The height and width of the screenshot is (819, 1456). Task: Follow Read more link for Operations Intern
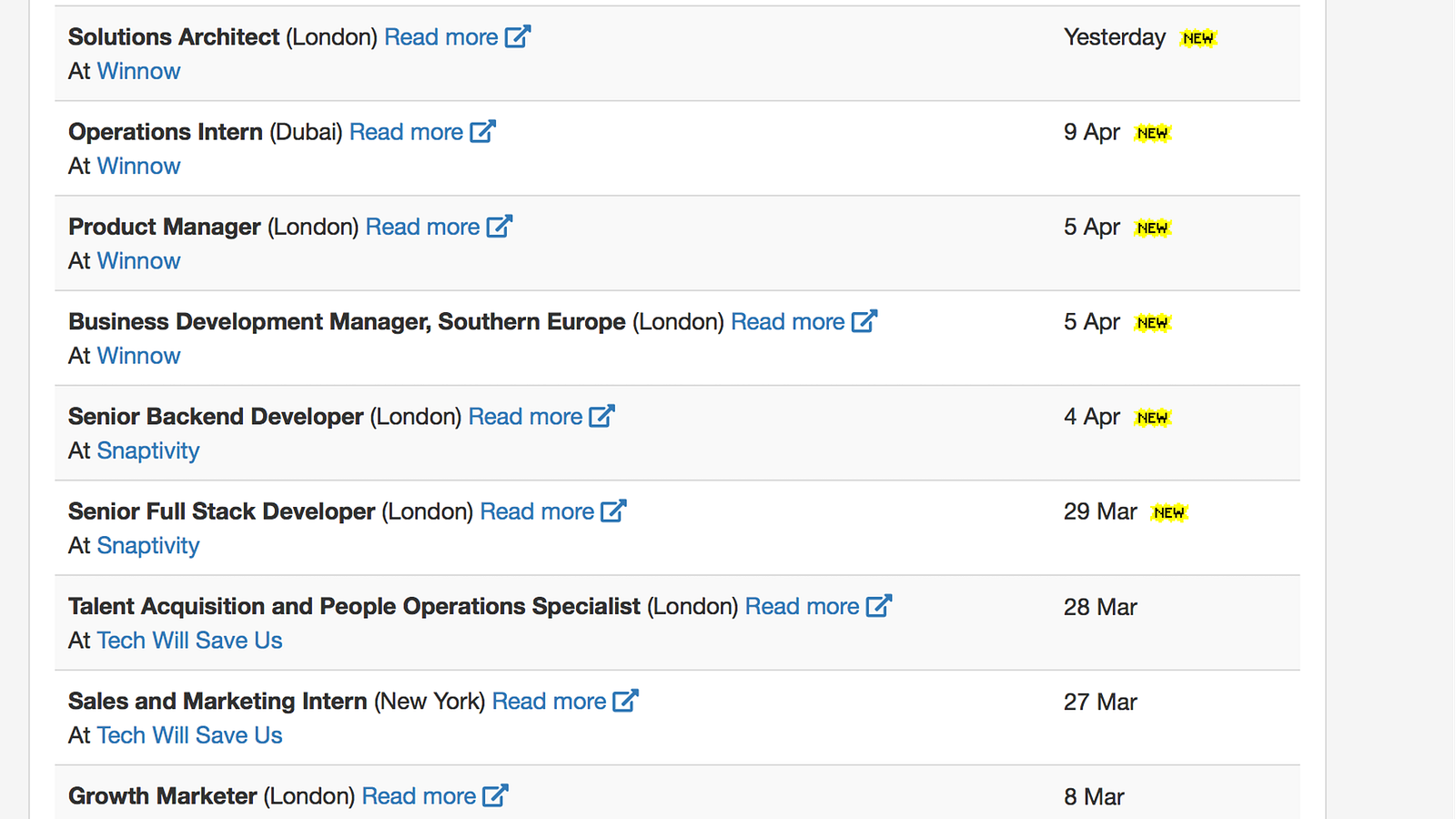(406, 132)
